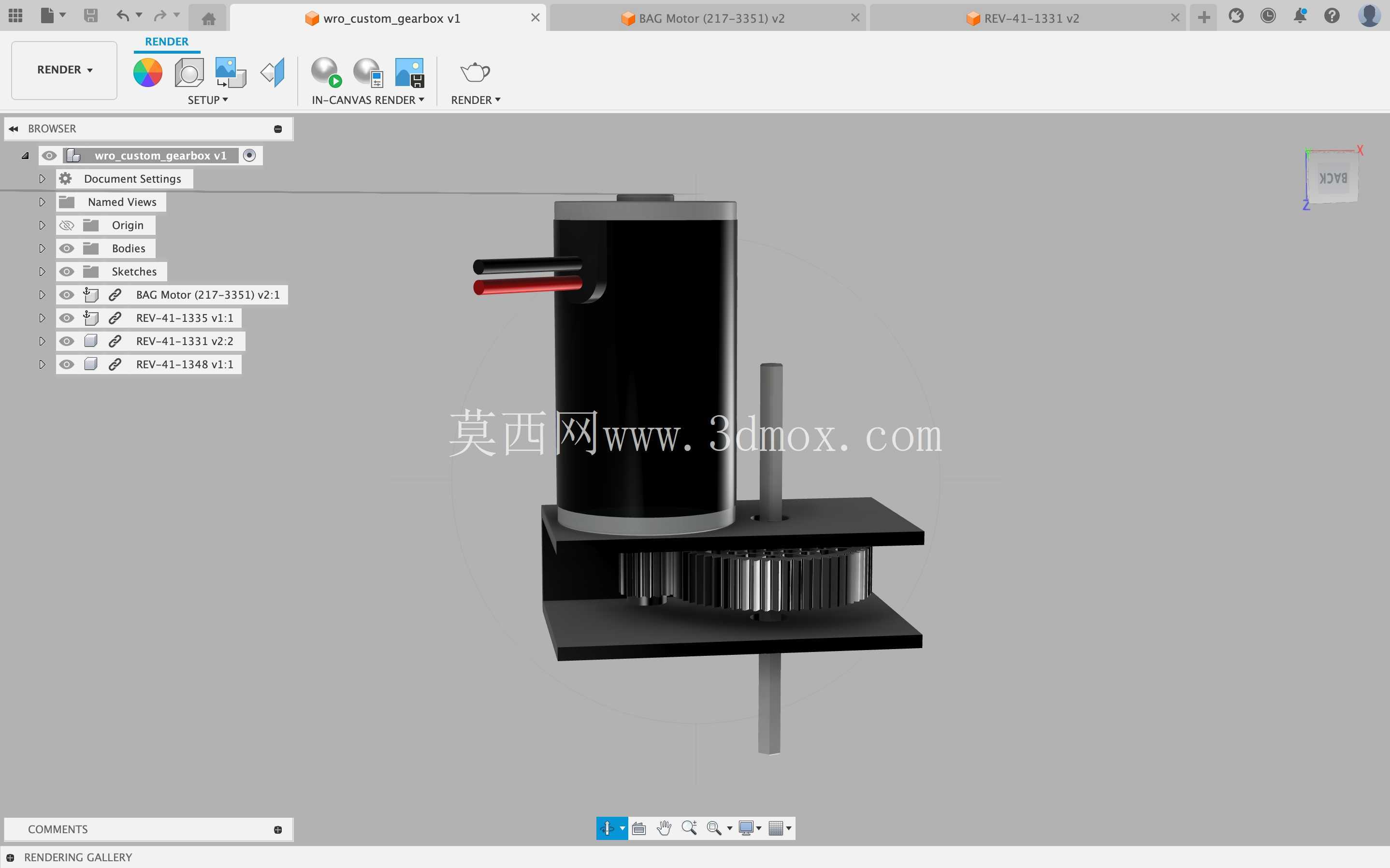Start the In-Canvas Render
The image size is (1390, 868).
pyautogui.click(x=326, y=72)
